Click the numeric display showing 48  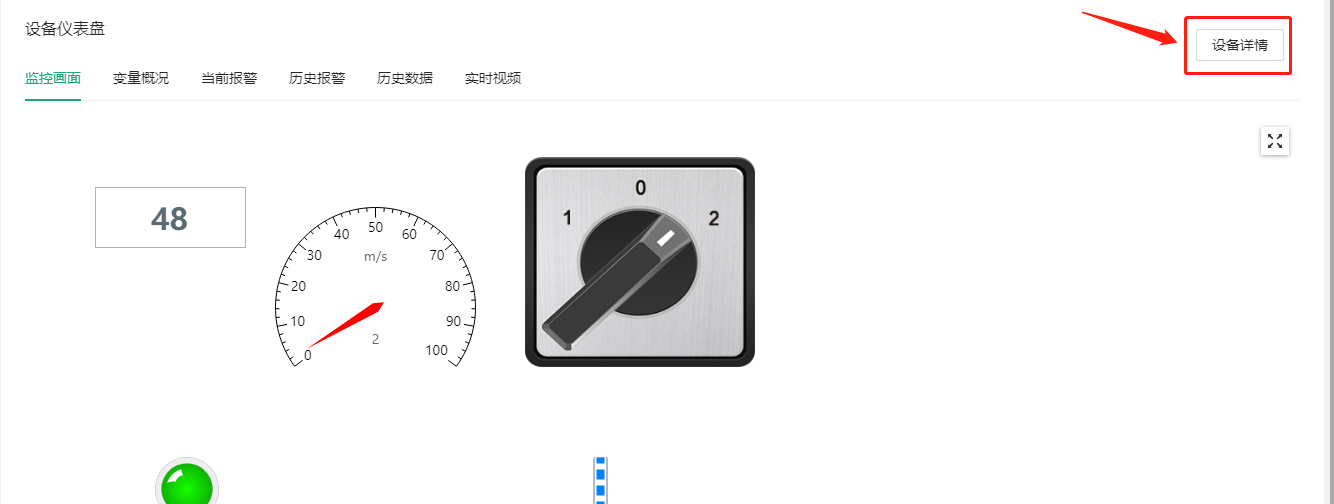pyautogui.click(x=170, y=218)
